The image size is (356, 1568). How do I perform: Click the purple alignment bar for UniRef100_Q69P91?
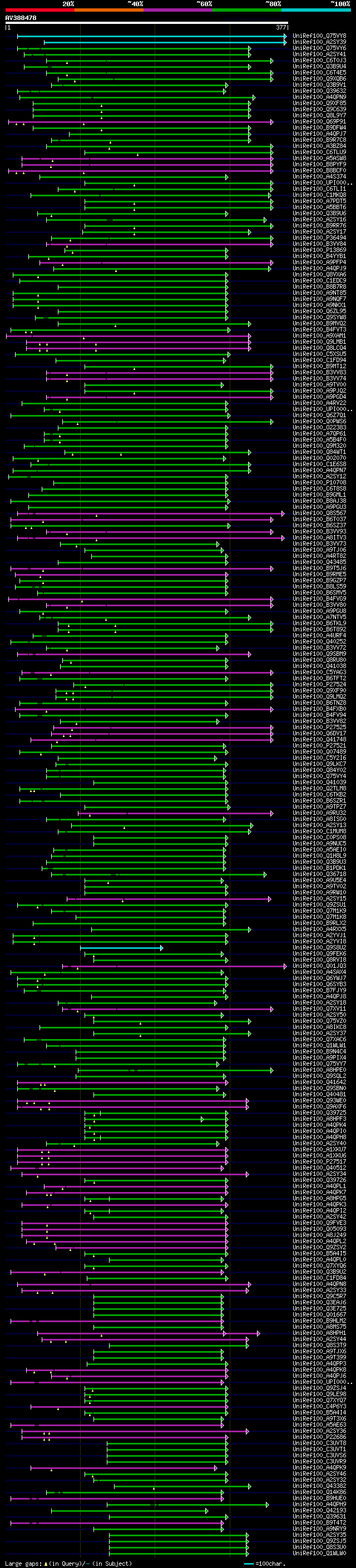click(x=141, y=122)
